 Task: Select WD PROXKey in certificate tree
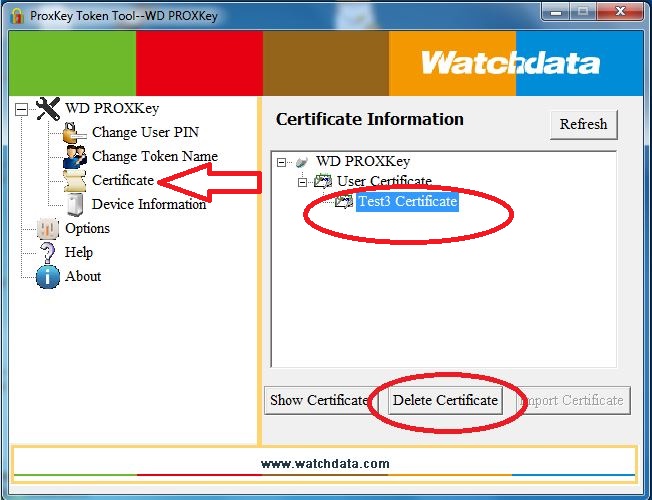[x=363, y=161]
